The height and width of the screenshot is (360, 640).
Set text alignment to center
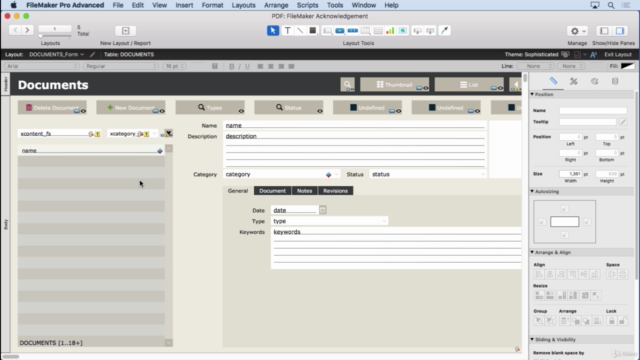click(x=271, y=66)
